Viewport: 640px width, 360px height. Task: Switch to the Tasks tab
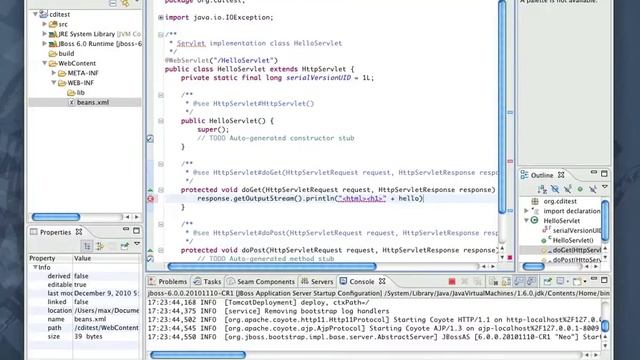(207, 281)
